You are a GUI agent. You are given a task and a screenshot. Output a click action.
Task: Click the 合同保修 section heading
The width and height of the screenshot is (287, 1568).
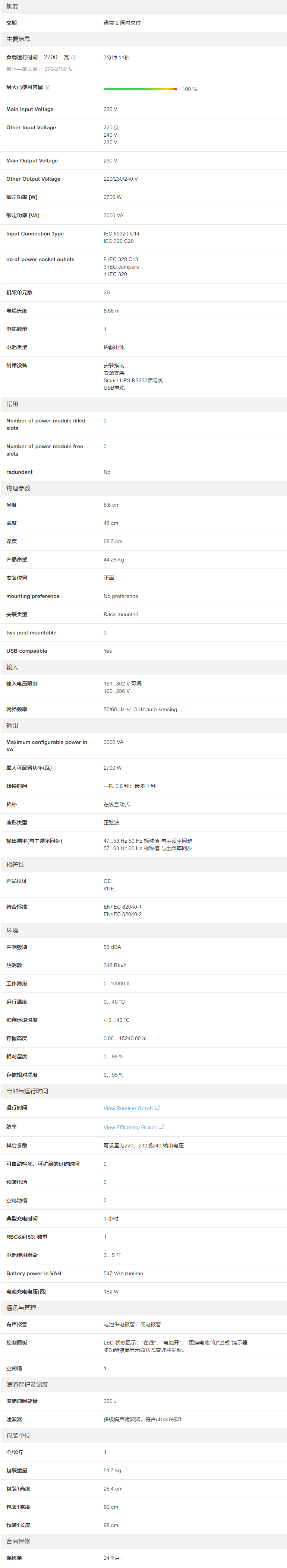18,1541
